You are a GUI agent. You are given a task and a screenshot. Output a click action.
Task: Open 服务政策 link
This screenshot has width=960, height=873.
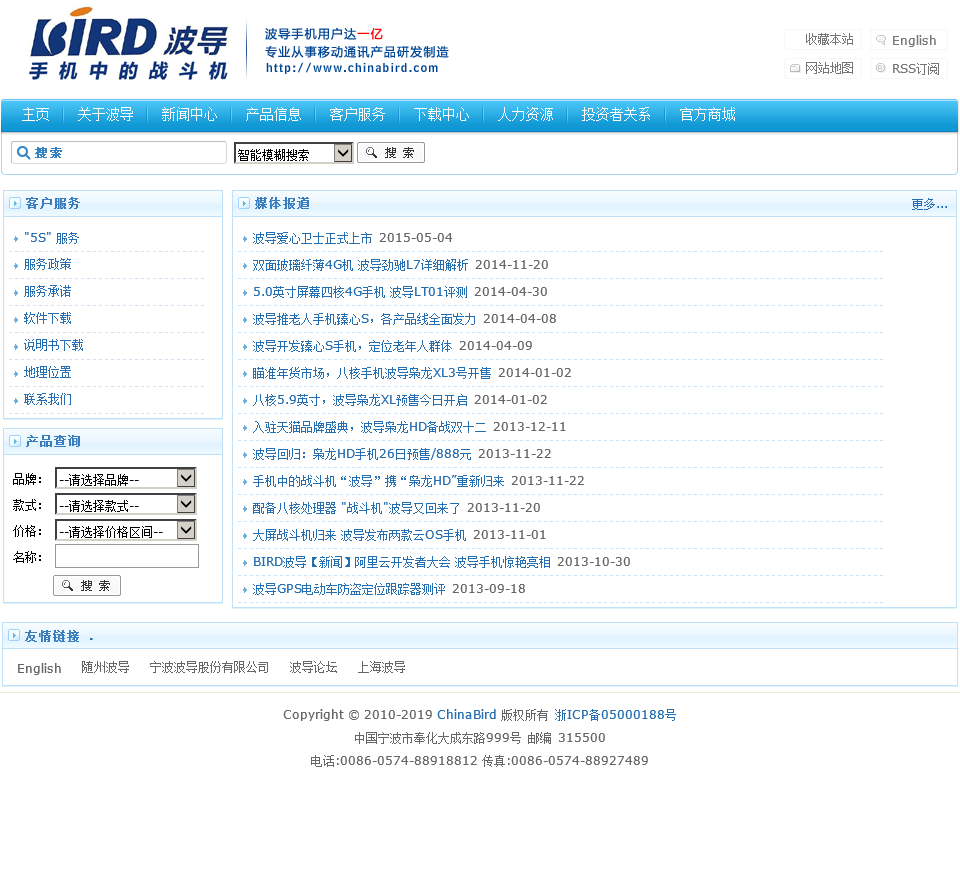48,264
